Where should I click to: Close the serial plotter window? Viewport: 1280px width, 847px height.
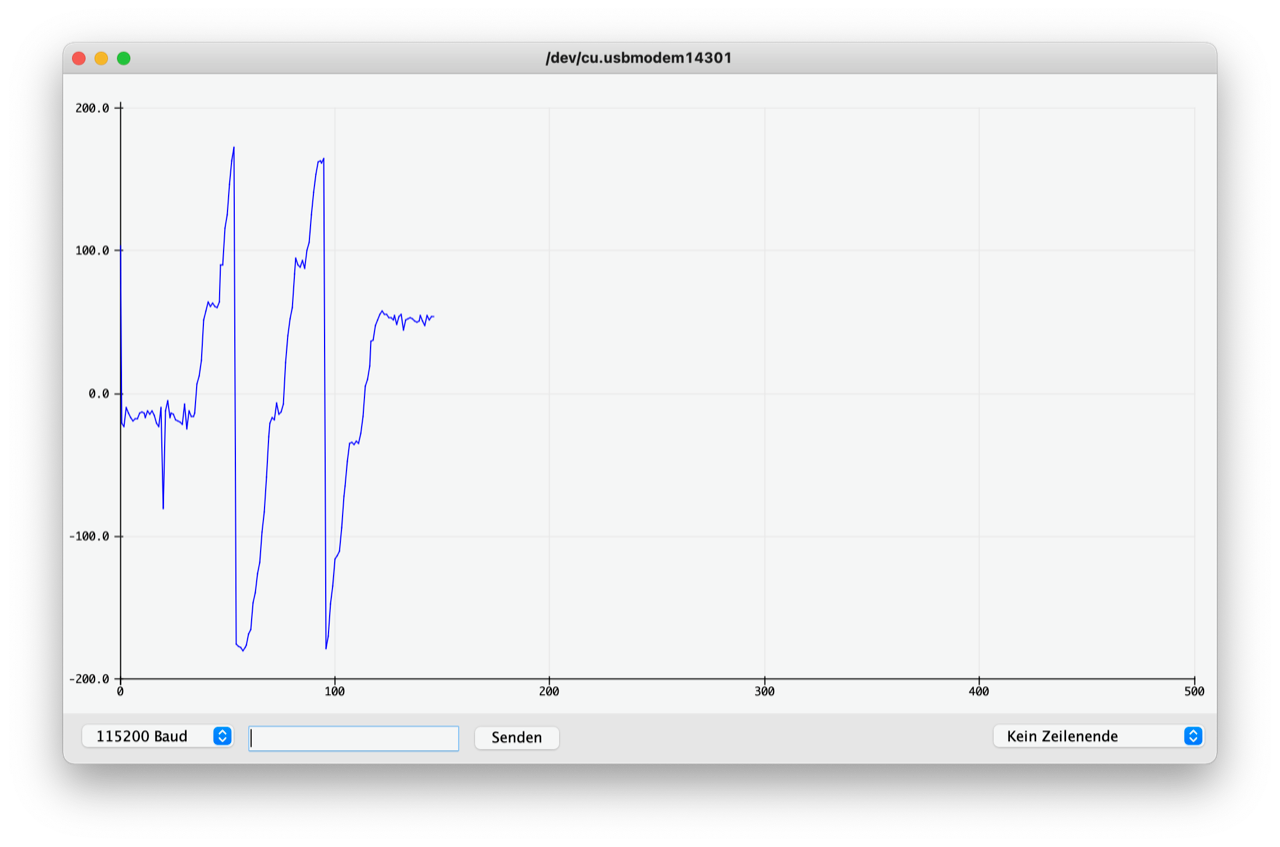point(79,58)
